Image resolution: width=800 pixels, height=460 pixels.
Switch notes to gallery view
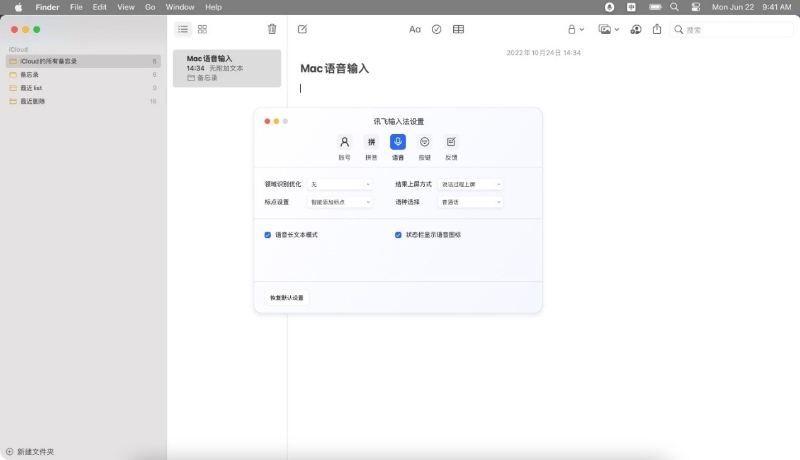202,29
